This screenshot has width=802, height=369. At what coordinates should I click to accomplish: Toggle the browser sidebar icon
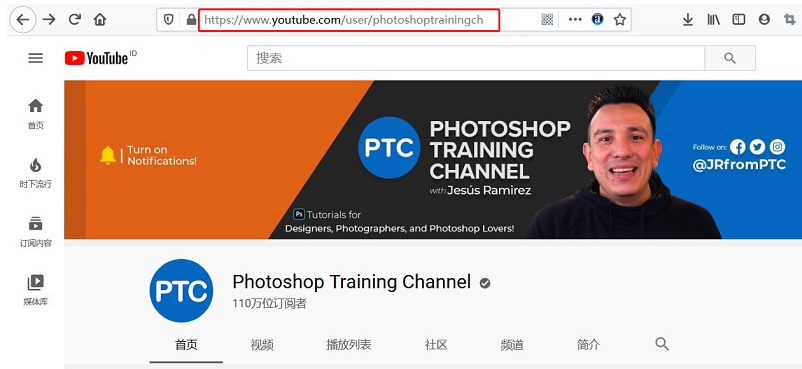point(739,20)
